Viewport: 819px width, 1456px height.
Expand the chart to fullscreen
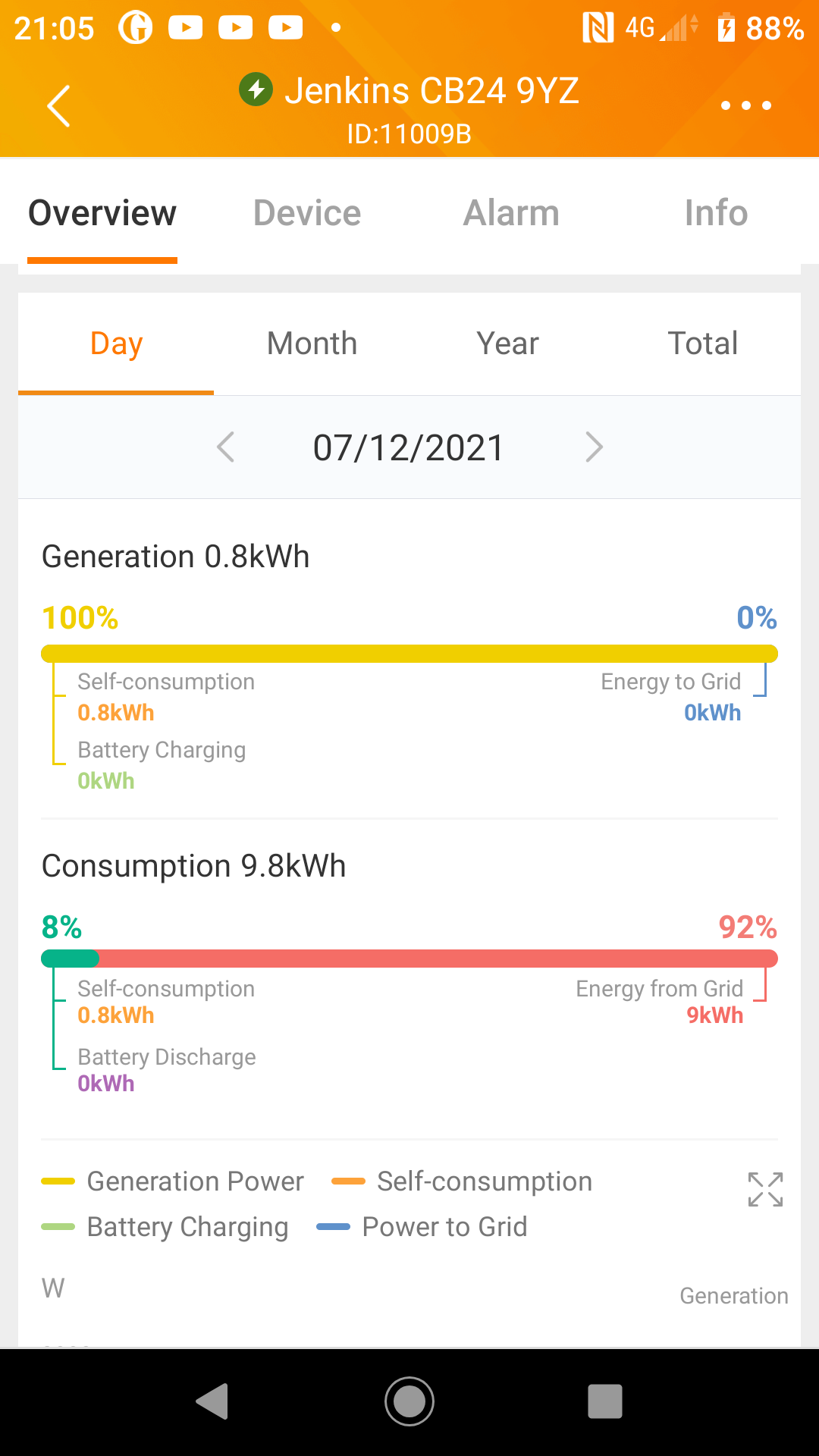click(x=765, y=1189)
